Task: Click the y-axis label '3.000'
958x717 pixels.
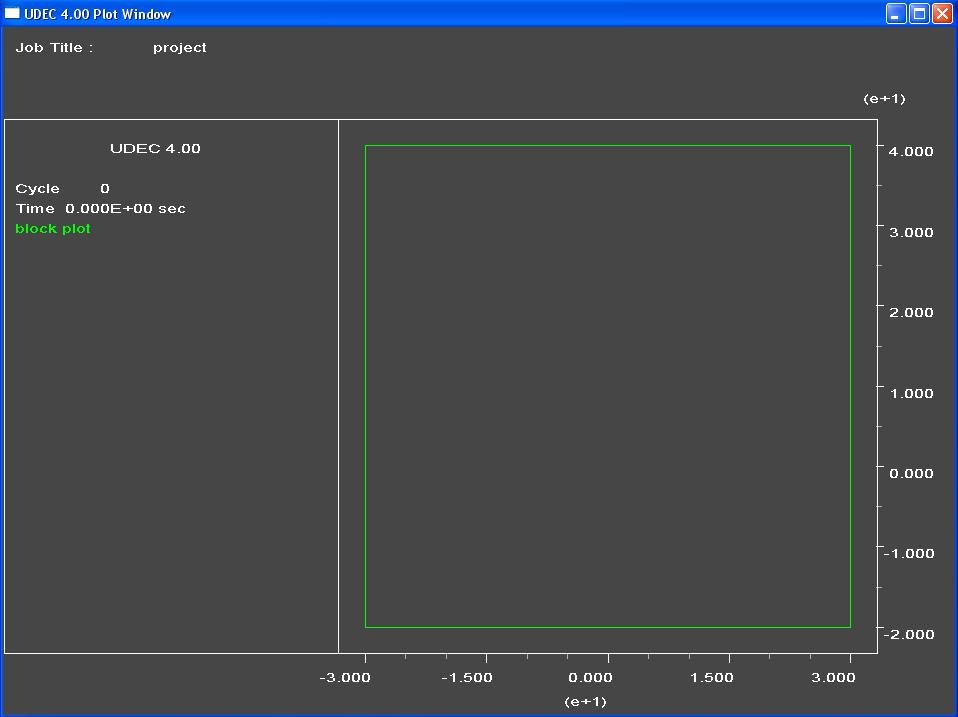Action: coord(911,232)
